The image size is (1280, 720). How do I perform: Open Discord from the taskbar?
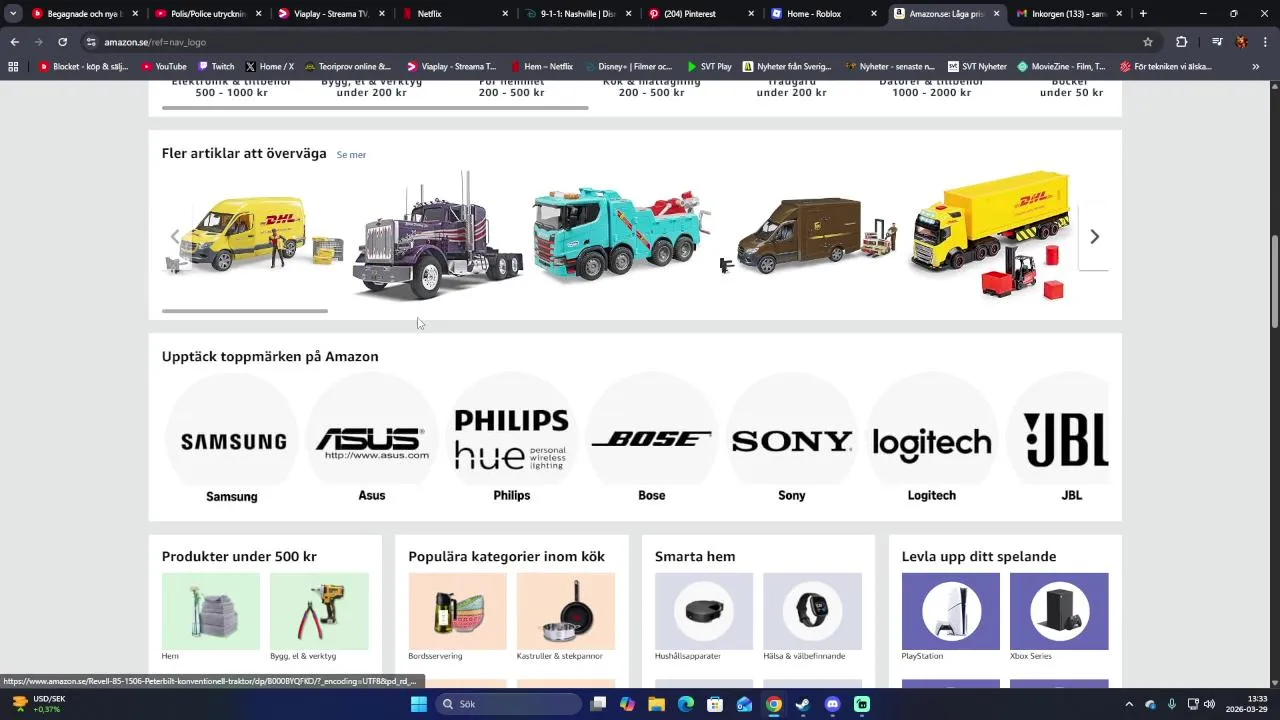[833, 704]
